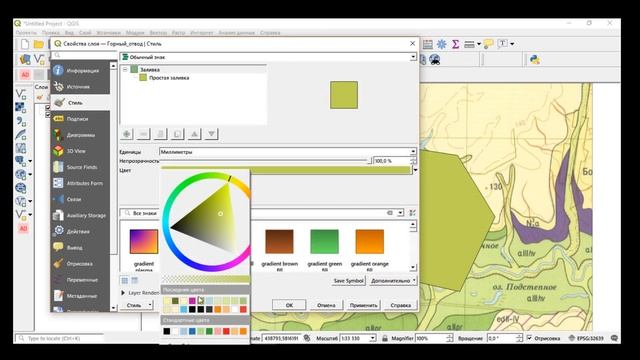Click the field calculator gear icon

coord(441,44)
